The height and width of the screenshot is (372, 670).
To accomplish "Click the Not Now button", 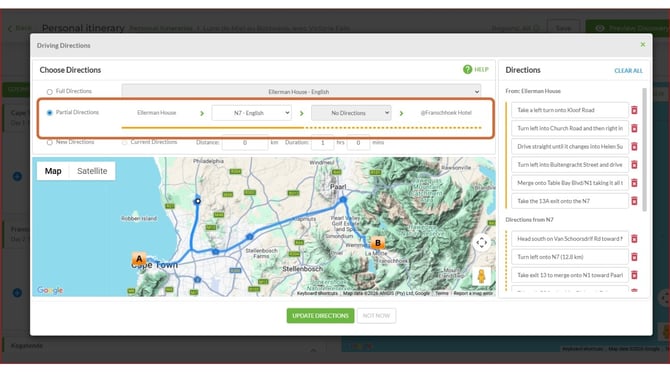I will 376,316.
